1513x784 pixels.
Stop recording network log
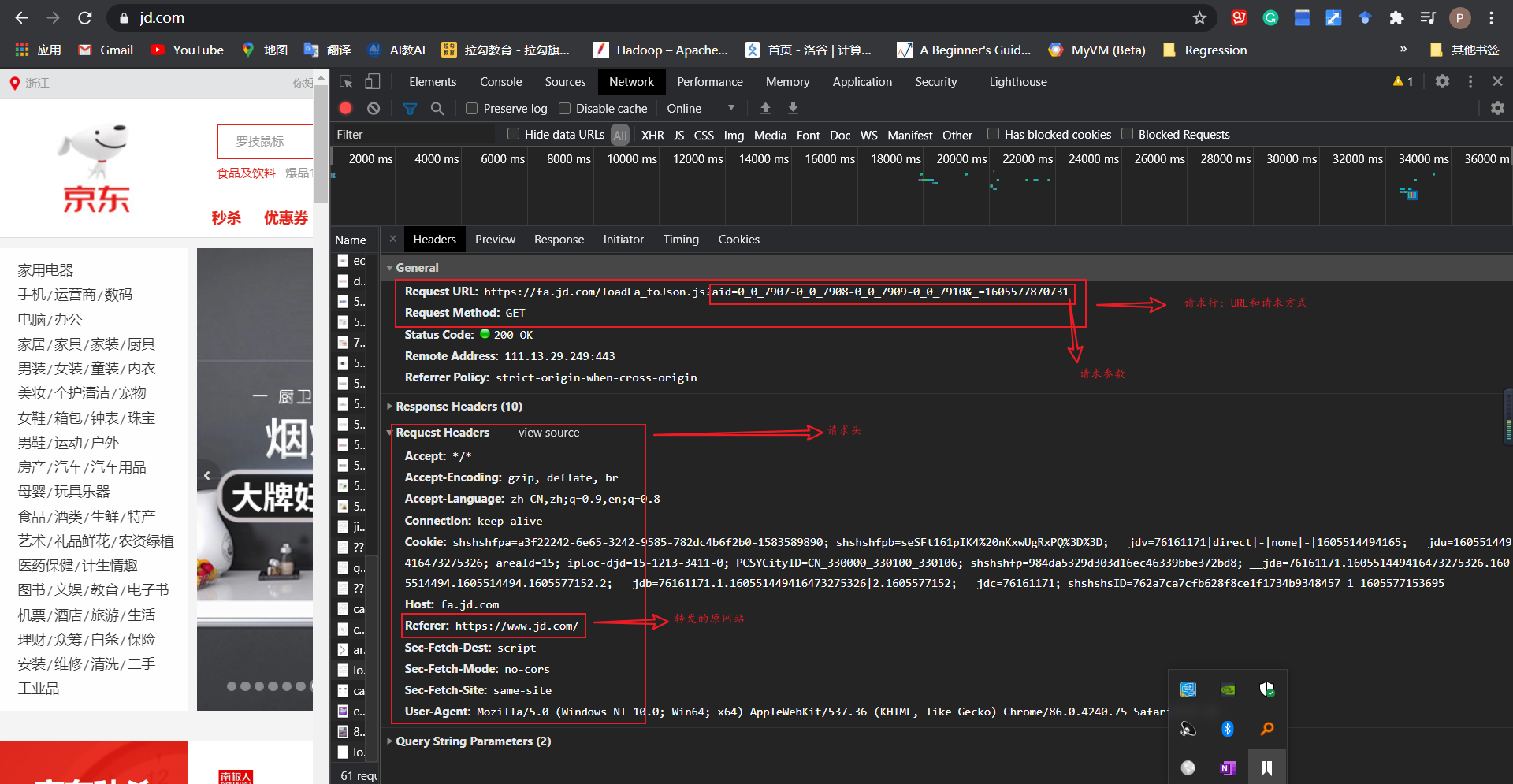pyautogui.click(x=345, y=108)
